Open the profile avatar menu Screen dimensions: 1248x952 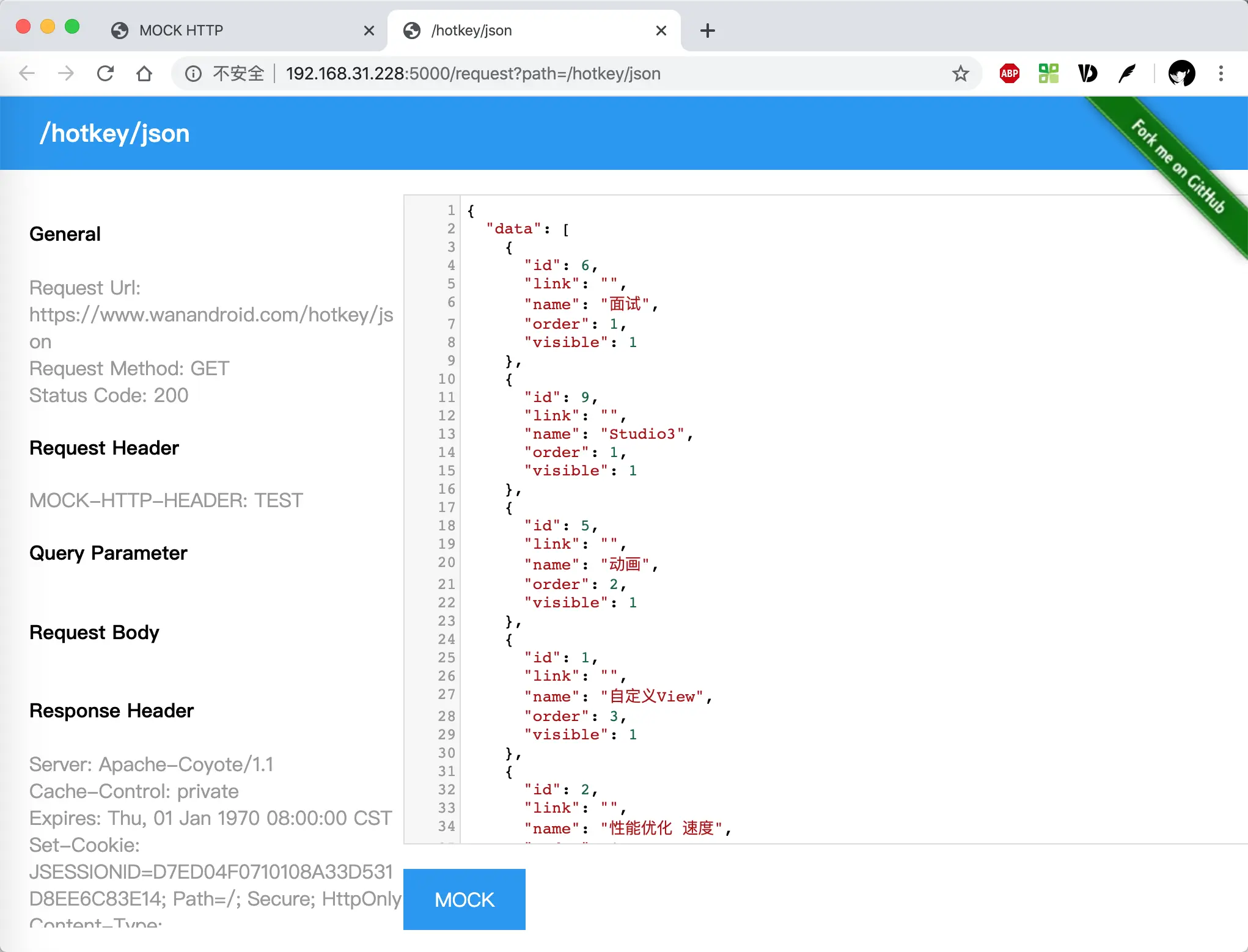[1181, 74]
